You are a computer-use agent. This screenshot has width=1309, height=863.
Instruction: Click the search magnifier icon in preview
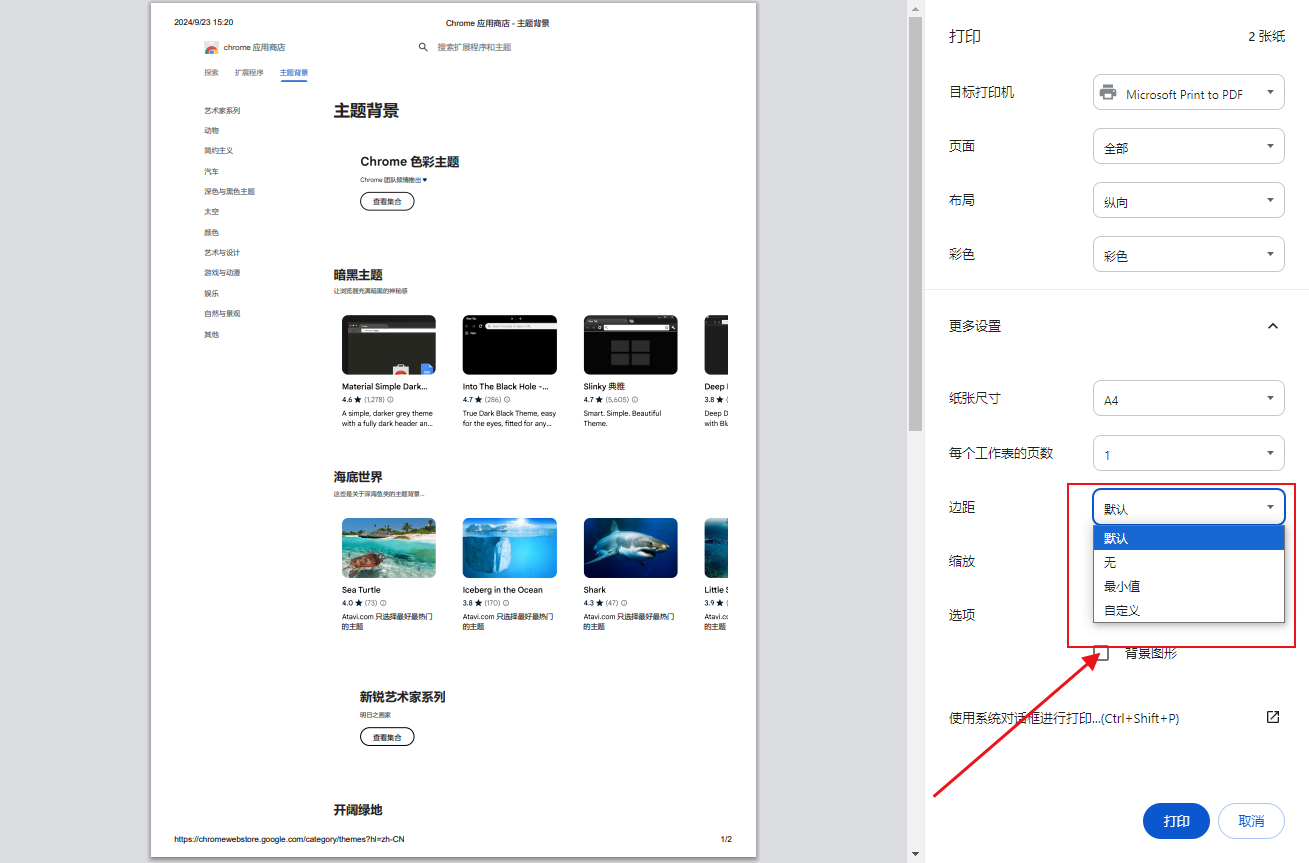(423, 47)
